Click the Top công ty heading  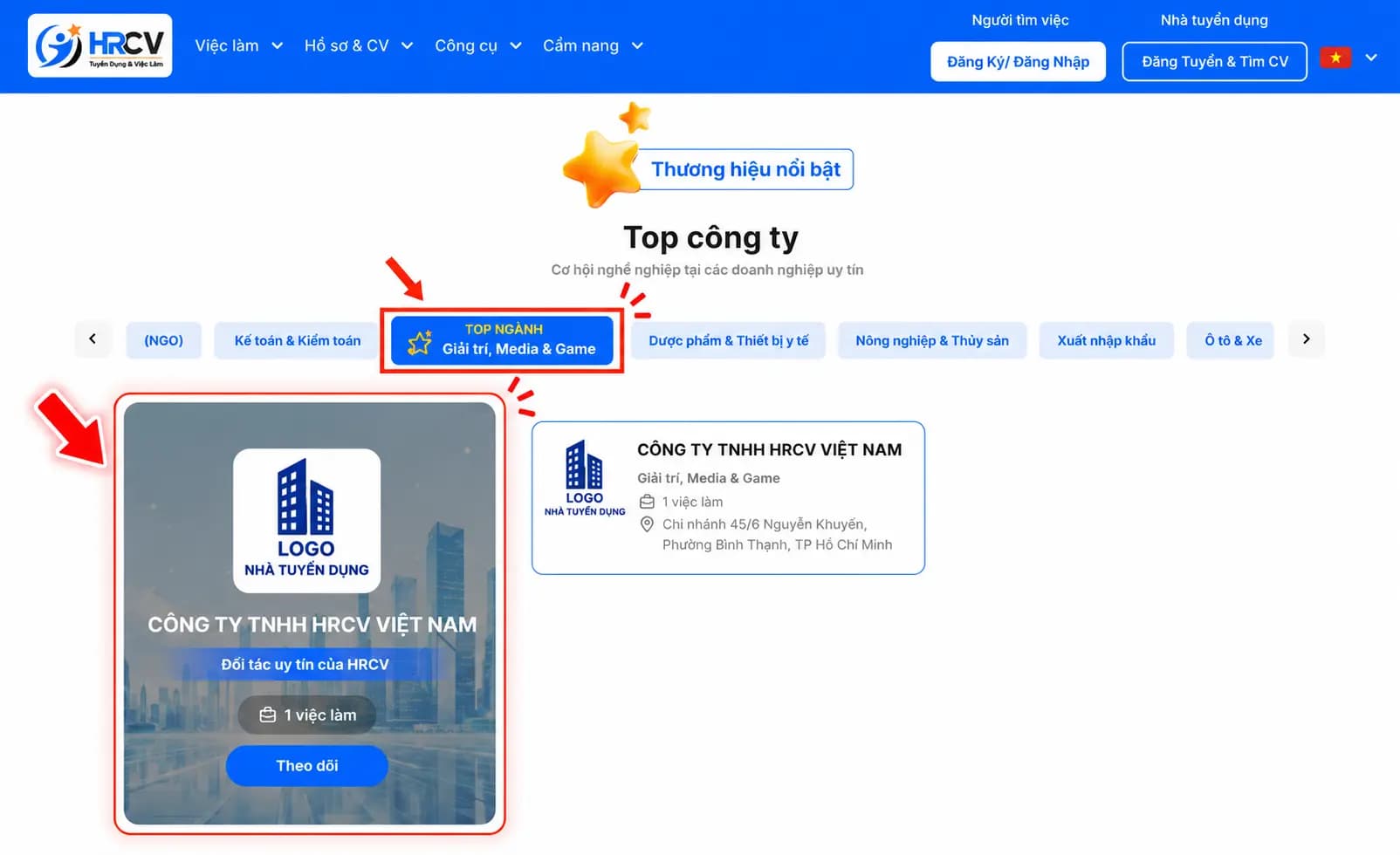(x=710, y=237)
